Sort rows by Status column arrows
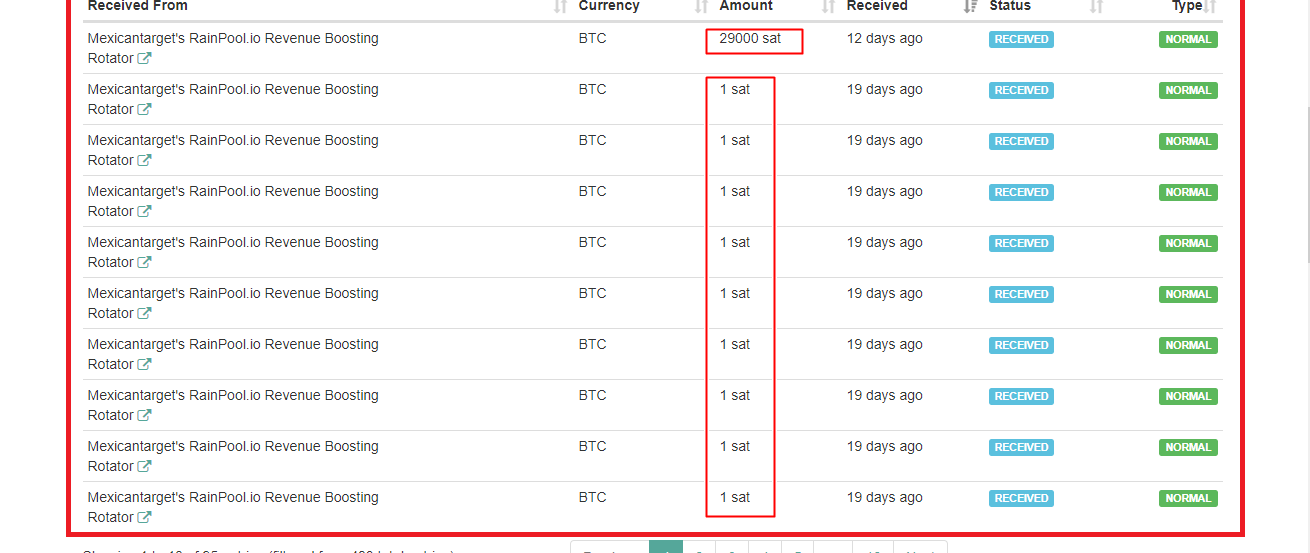The height and width of the screenshot is (553, 1310). coord(1096,6)
